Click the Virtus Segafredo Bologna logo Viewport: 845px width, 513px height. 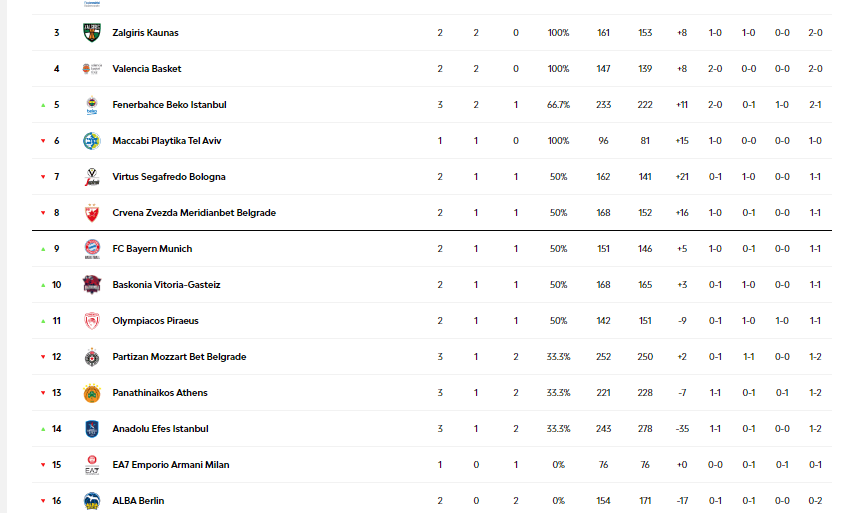tap(91, 177)
